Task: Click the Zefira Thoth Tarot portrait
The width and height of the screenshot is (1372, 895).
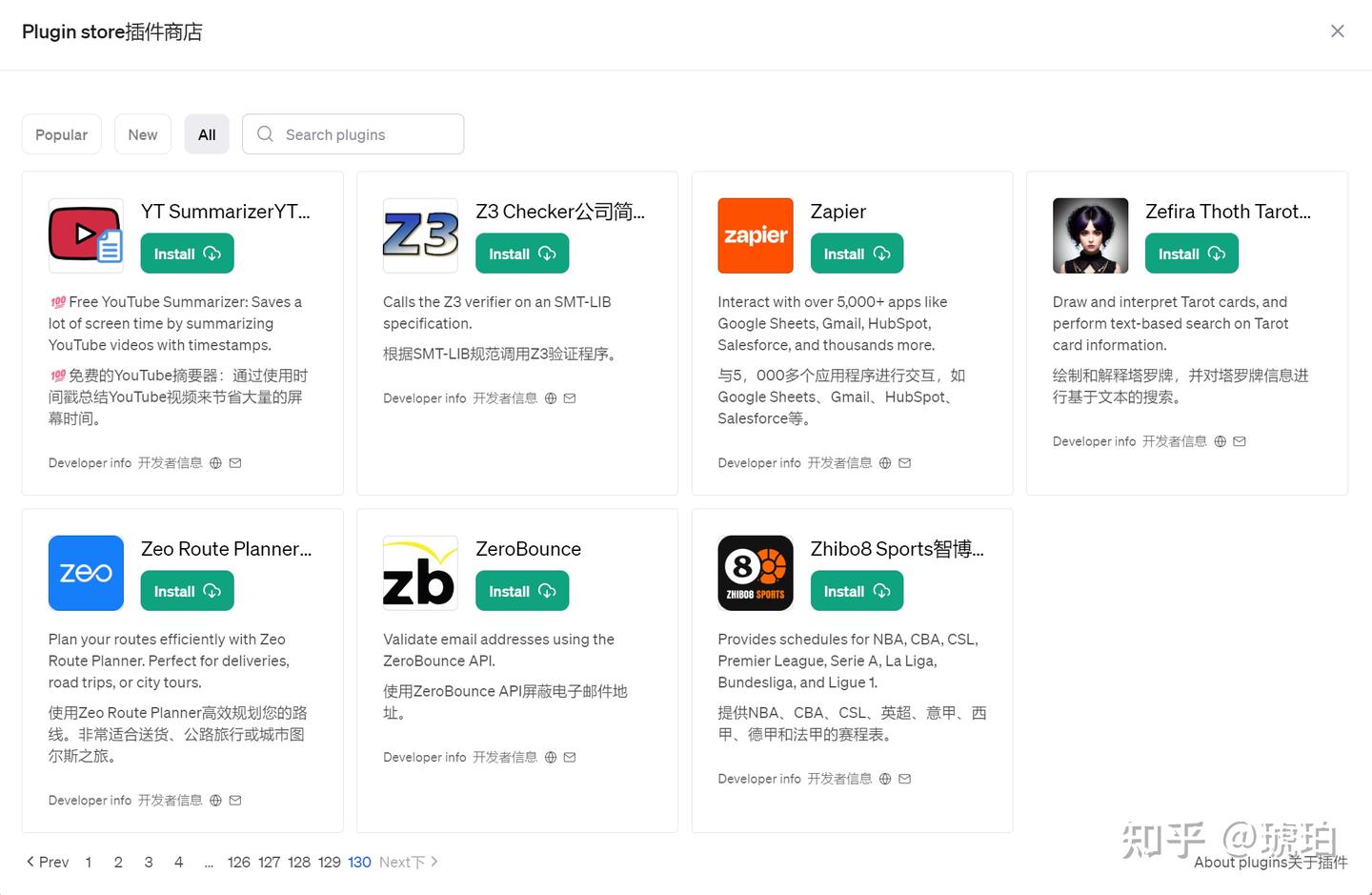Action: coord(1090,235)
